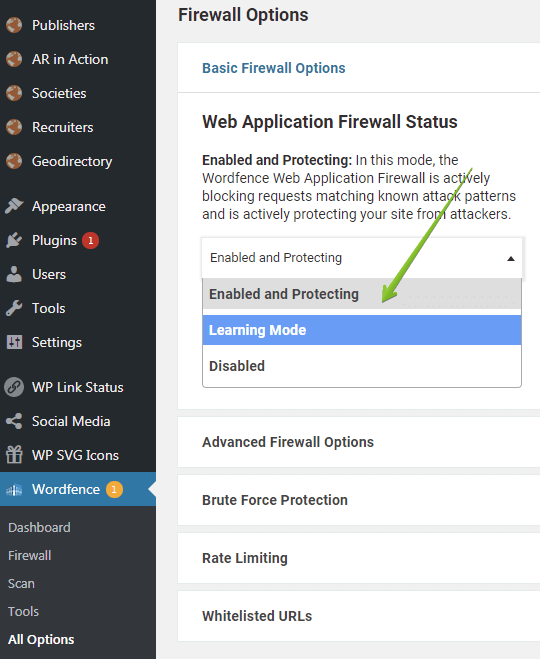Open Firewall submenu under Wordfence

(29, 556)
